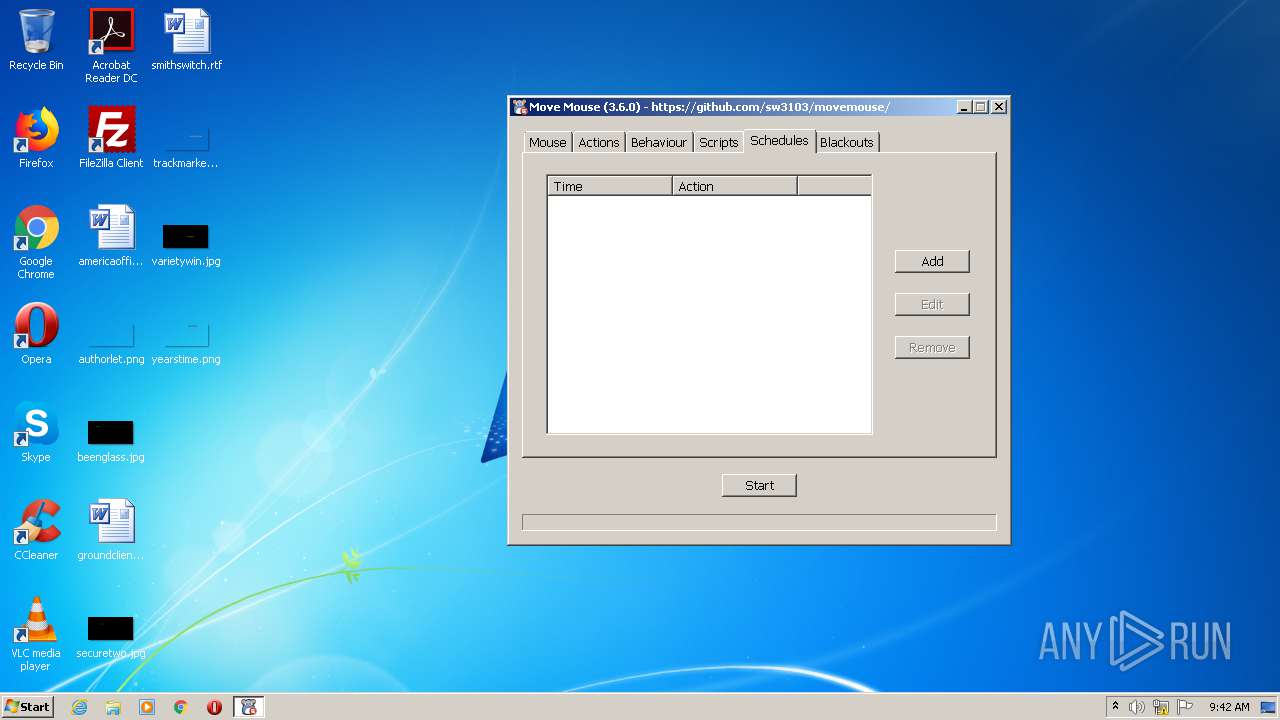Screen dimensions: 1280x720
Task: Select the groundclien... Word document
Action: click(111, 530)
